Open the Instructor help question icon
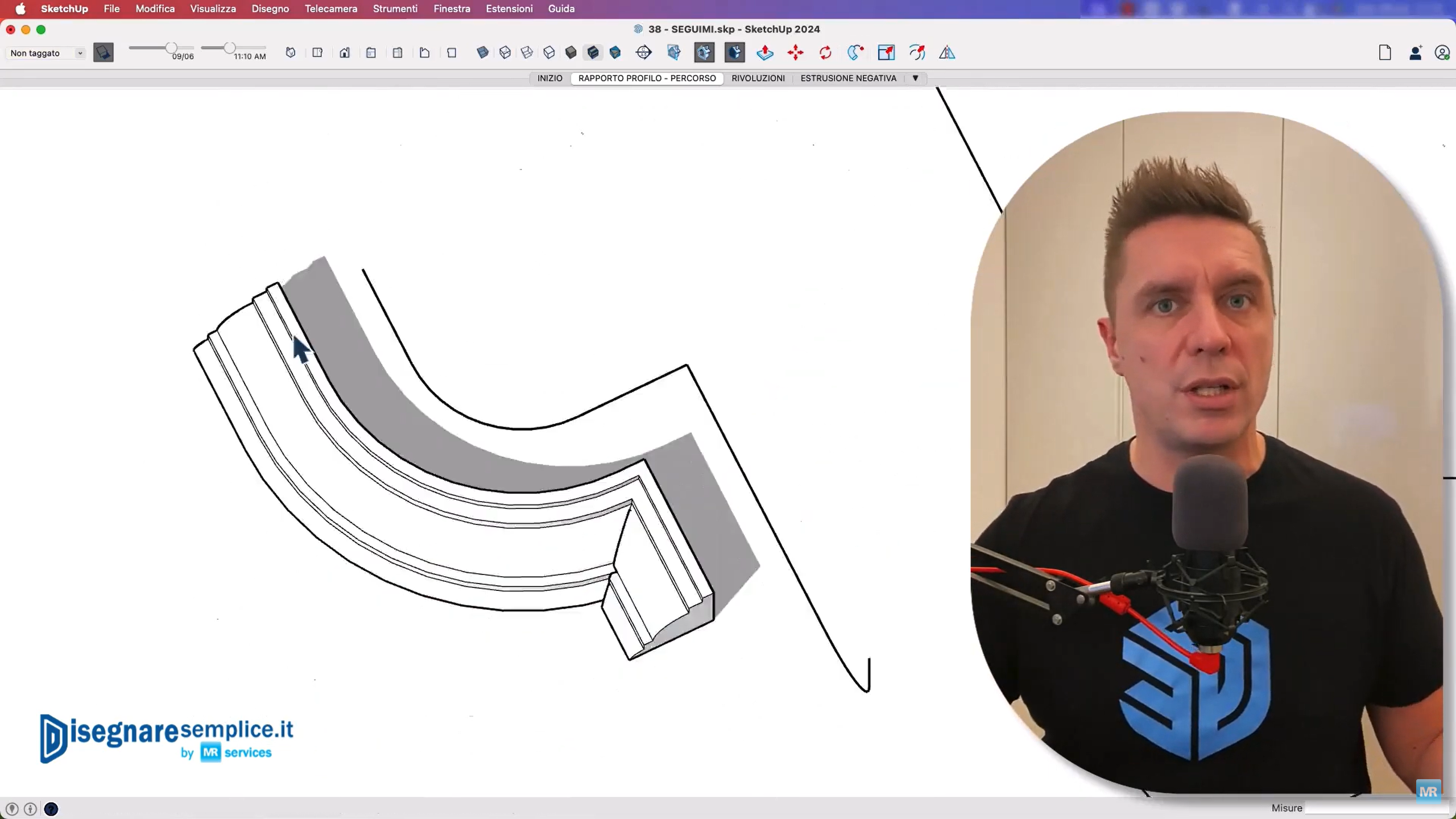This screenshot has height=819, width=1456. click(51, 809)
